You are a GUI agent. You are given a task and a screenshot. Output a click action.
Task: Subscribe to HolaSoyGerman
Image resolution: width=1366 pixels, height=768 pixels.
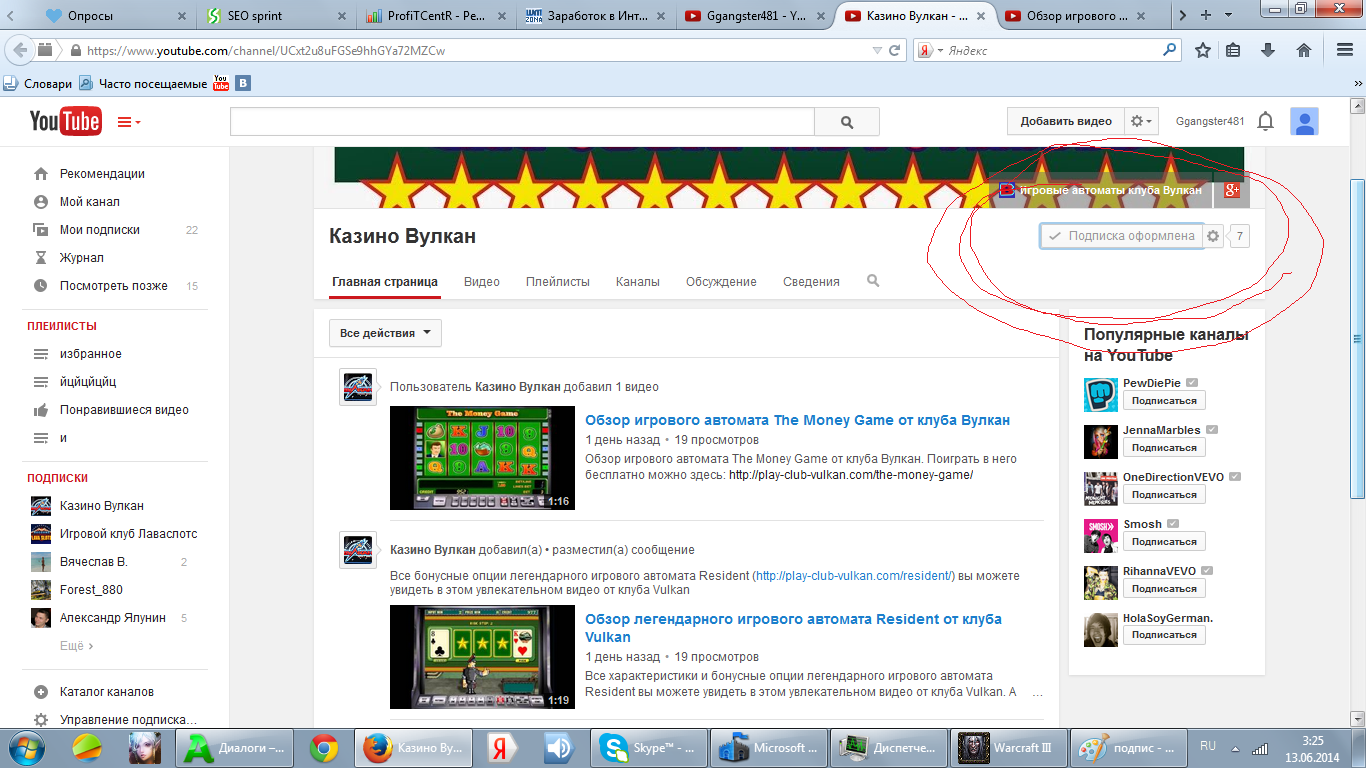point(1164,635)
